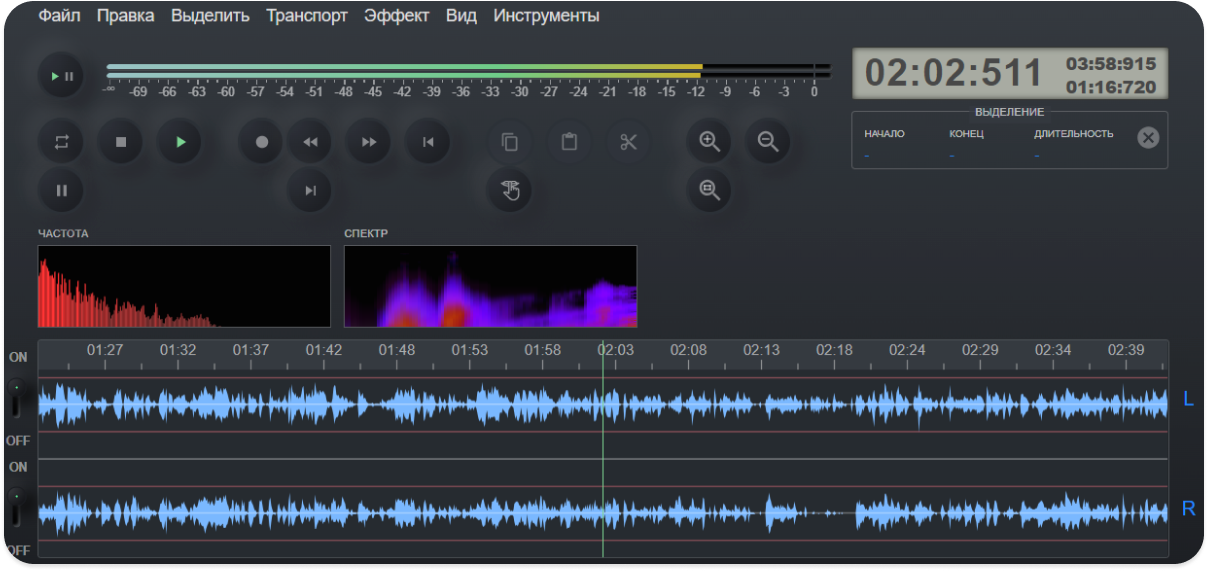This screenshot has width=1208, height=571.
Task: Zoom out of the waveform
Action: [x=768, y=142]
